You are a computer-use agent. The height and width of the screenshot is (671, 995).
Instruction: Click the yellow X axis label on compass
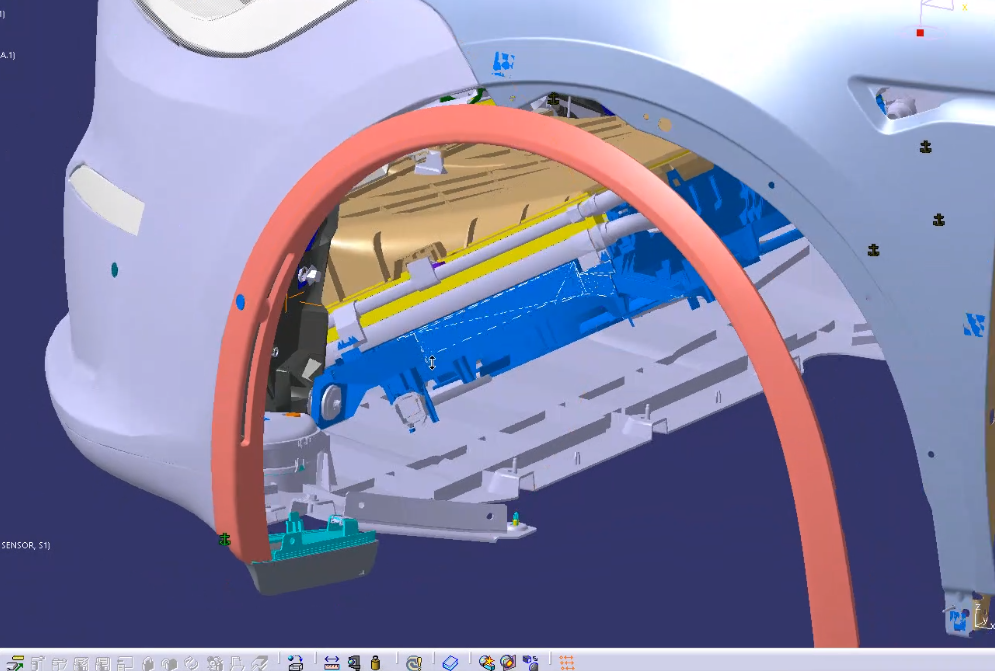(965, 8)
